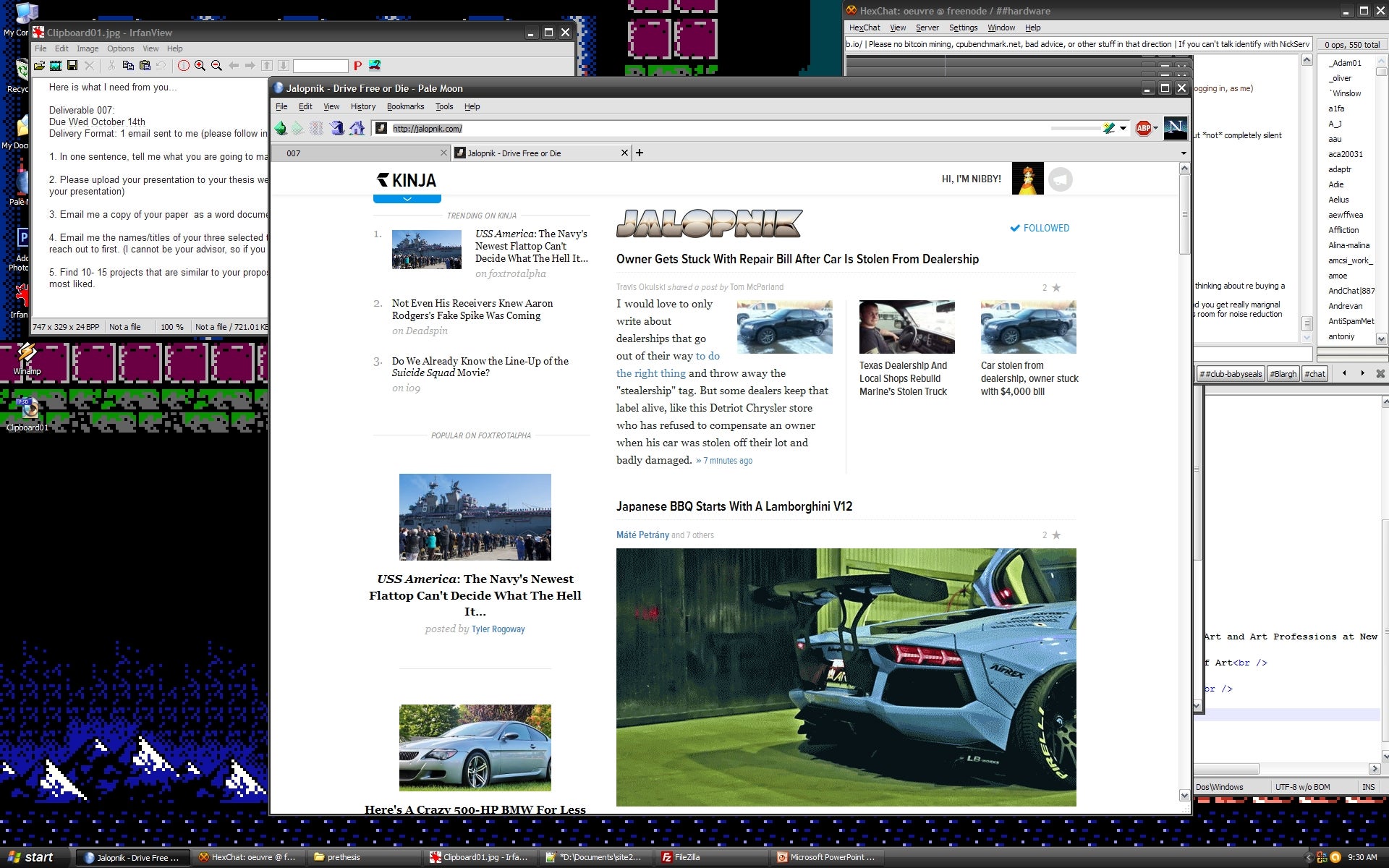Screen dimensions: 1389x868
Task: Open the Suicide Squad Movie trending story
Action: click(x=480, y=367)
